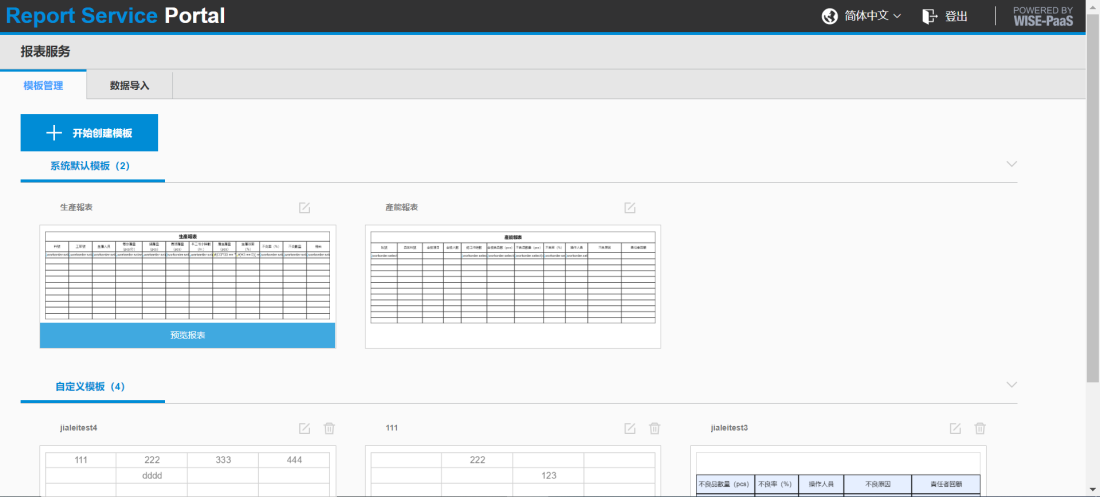This screenshot has width=1100, height=497.
Task: Click the globe language icon
Action: [x=829, y=16]
